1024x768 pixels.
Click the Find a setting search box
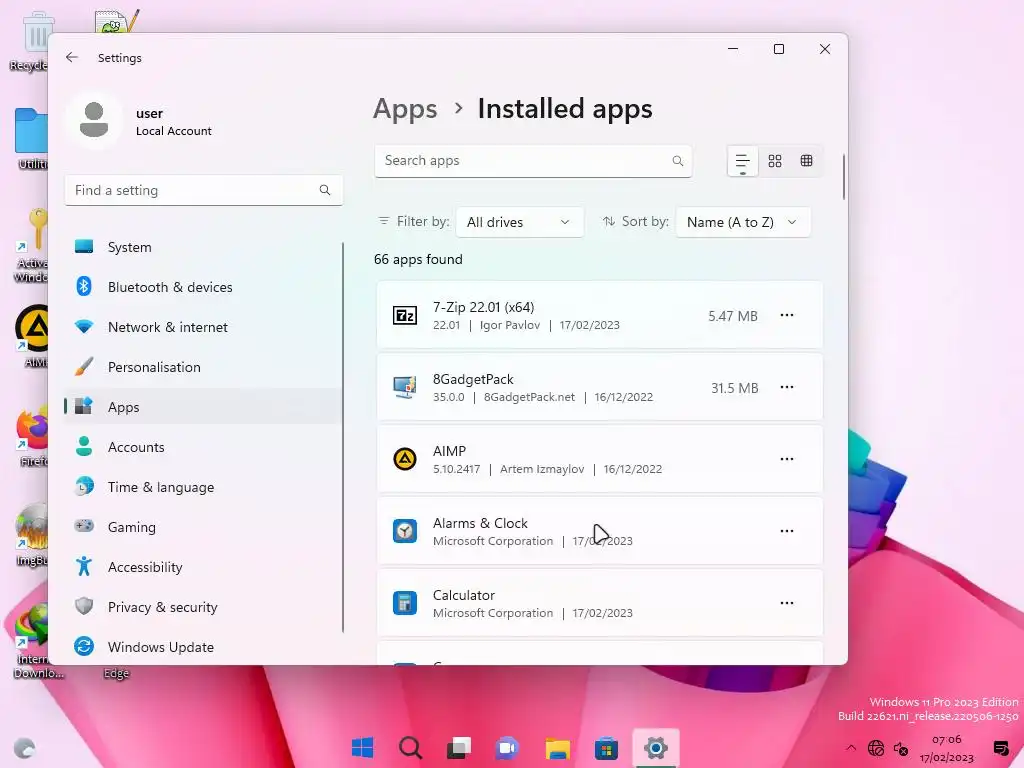click(204, 190)
